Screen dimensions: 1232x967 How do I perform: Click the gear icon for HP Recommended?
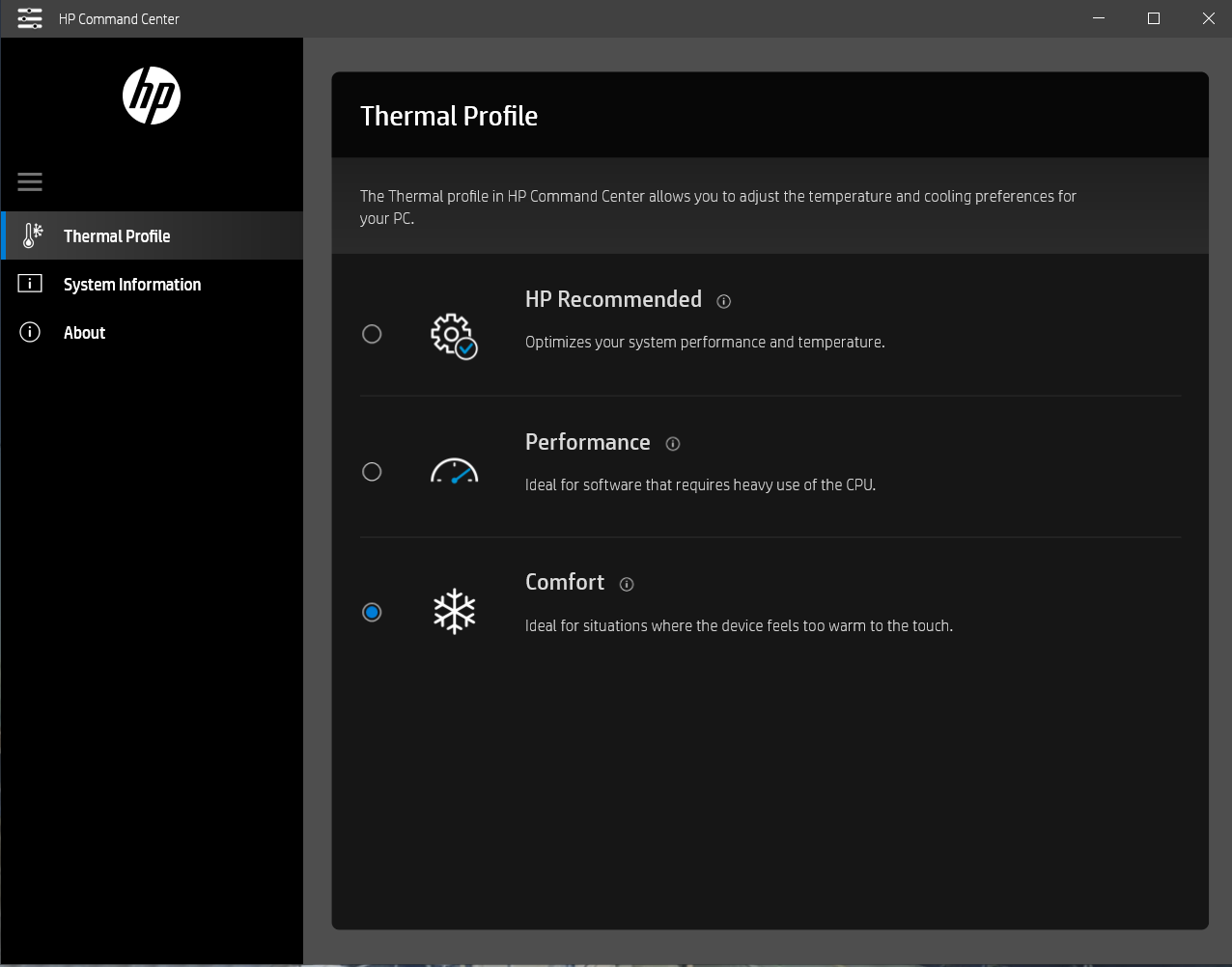tap(453, 335)
